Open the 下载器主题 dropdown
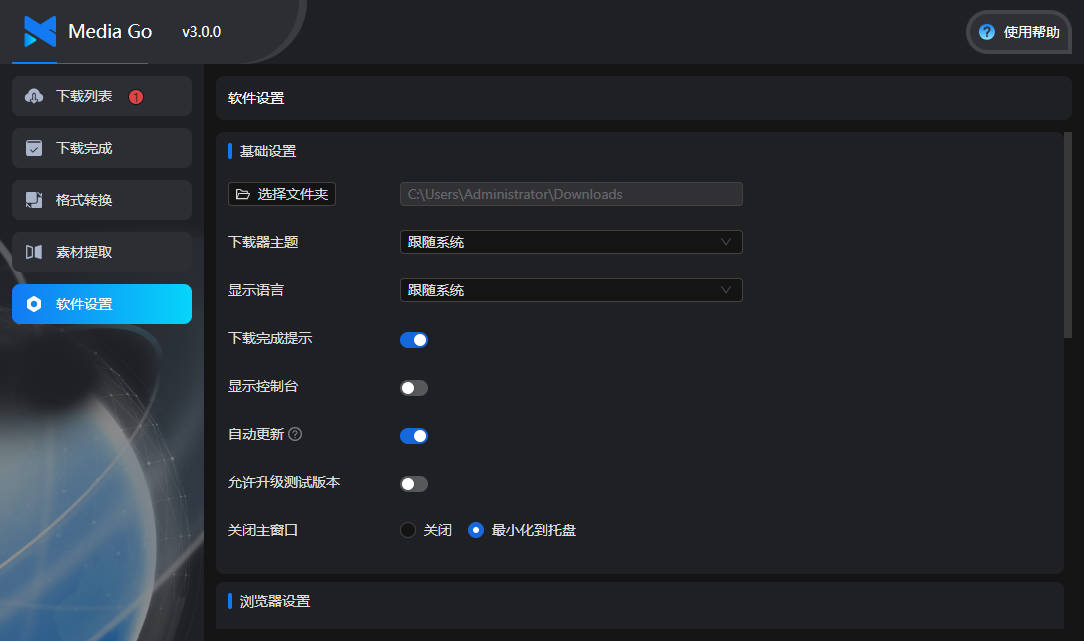Viewport: 1084px width, 641px height. click(571, 242)
